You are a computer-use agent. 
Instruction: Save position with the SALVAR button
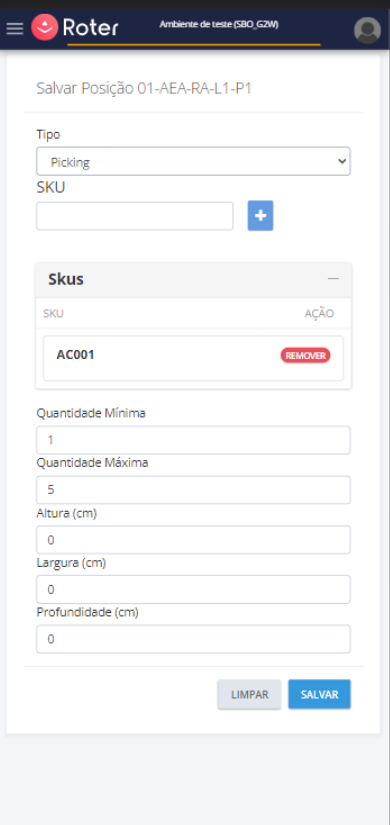319,695
